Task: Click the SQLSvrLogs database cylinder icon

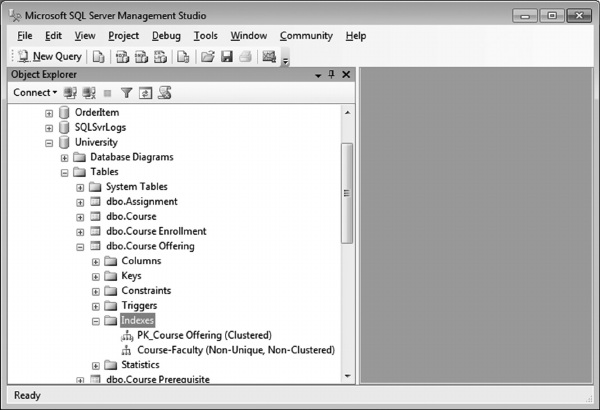Action: pos(64,127)
